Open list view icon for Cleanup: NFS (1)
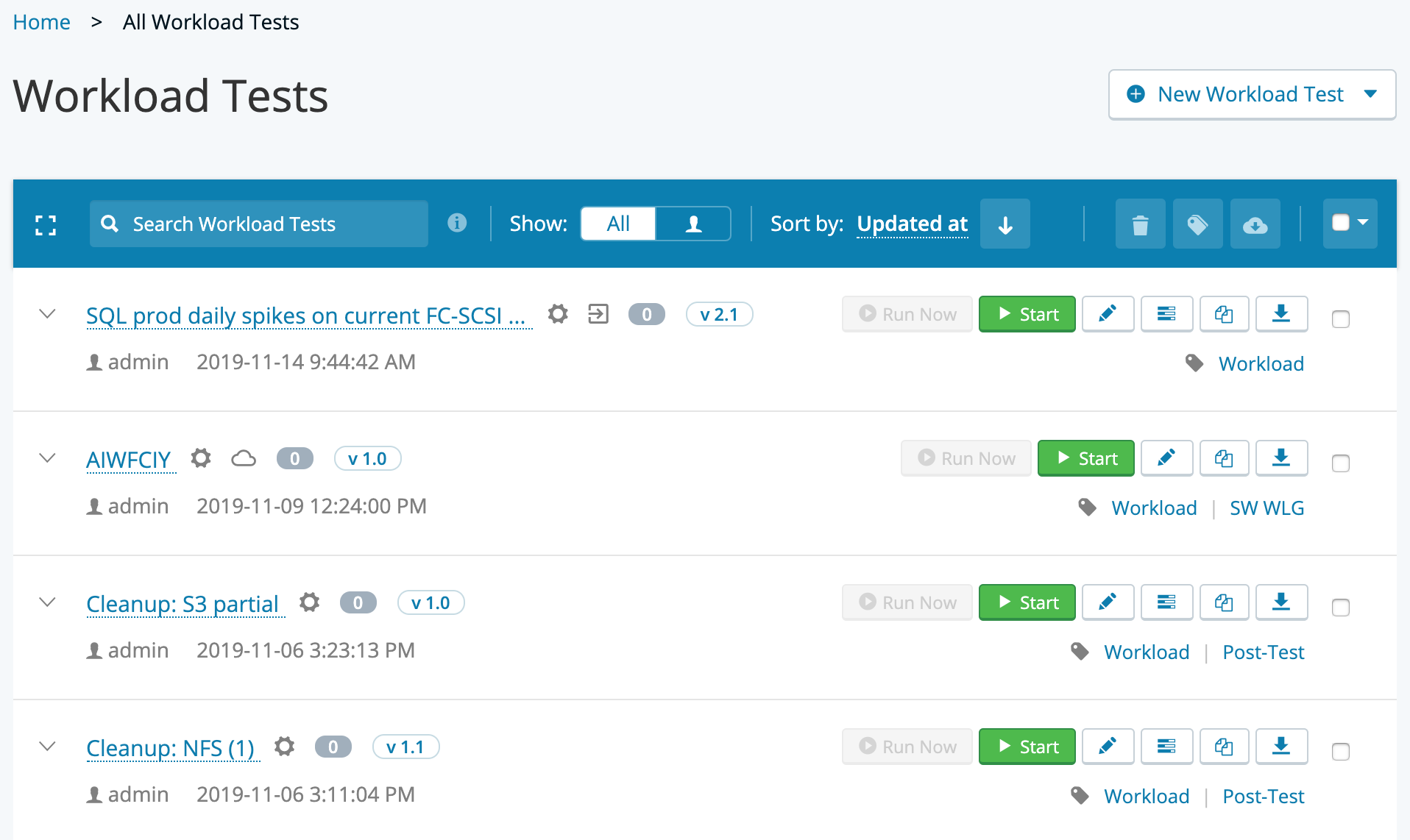Viewport: 1410px width, 840px height. click(1166, 747)
